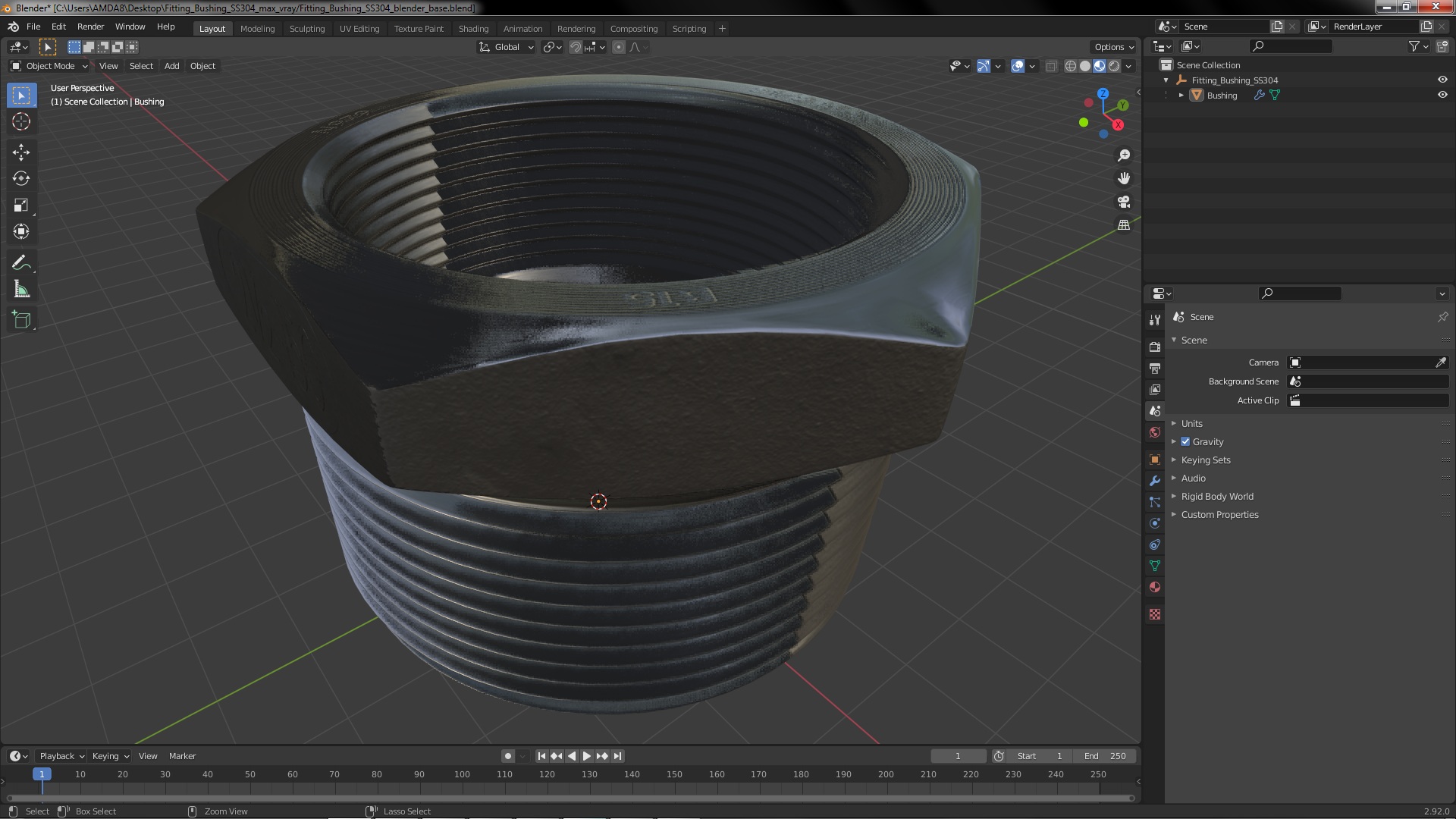Open the Render menu
Viewport: 1456px width, 819px height.
coord(90,27)
